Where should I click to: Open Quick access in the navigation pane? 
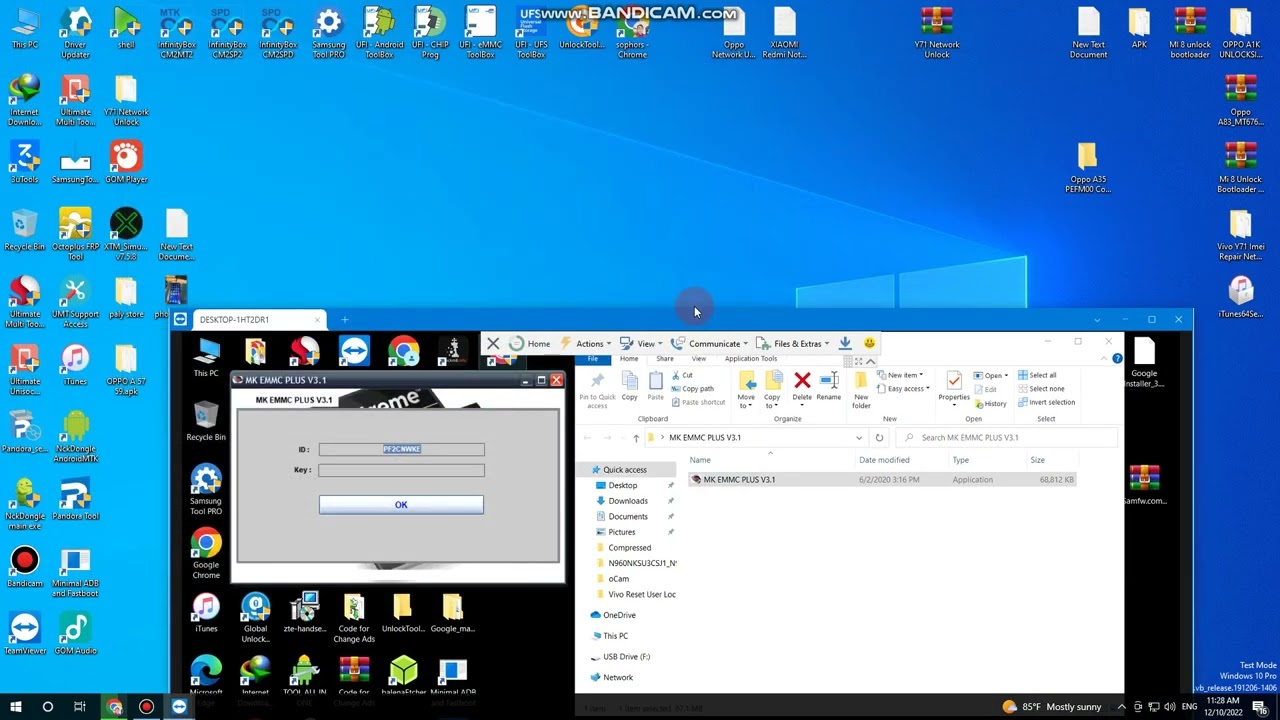click(624, 469)
